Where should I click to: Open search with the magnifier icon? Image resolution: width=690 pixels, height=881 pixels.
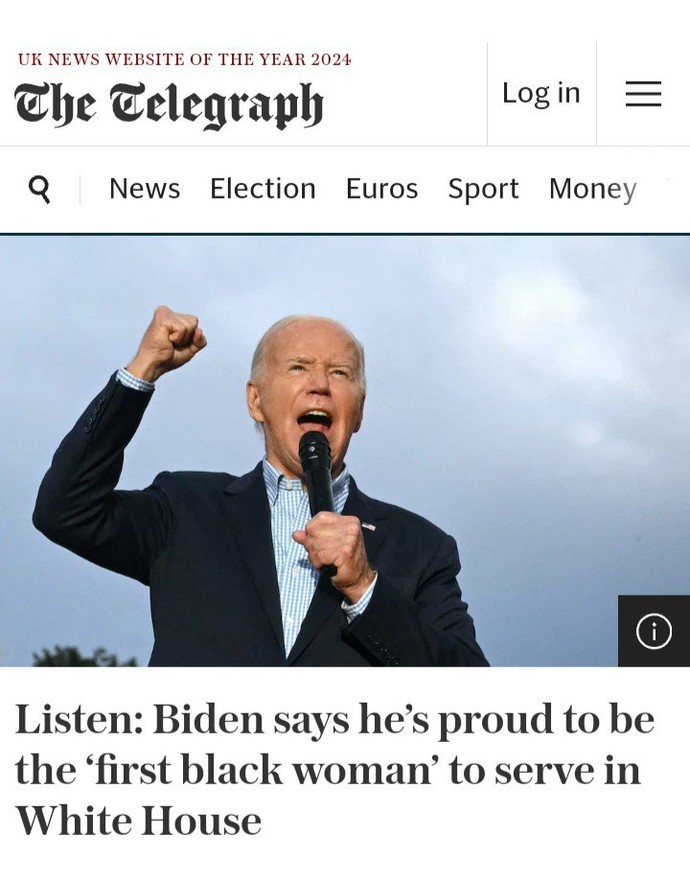click(x=39, y=189)
